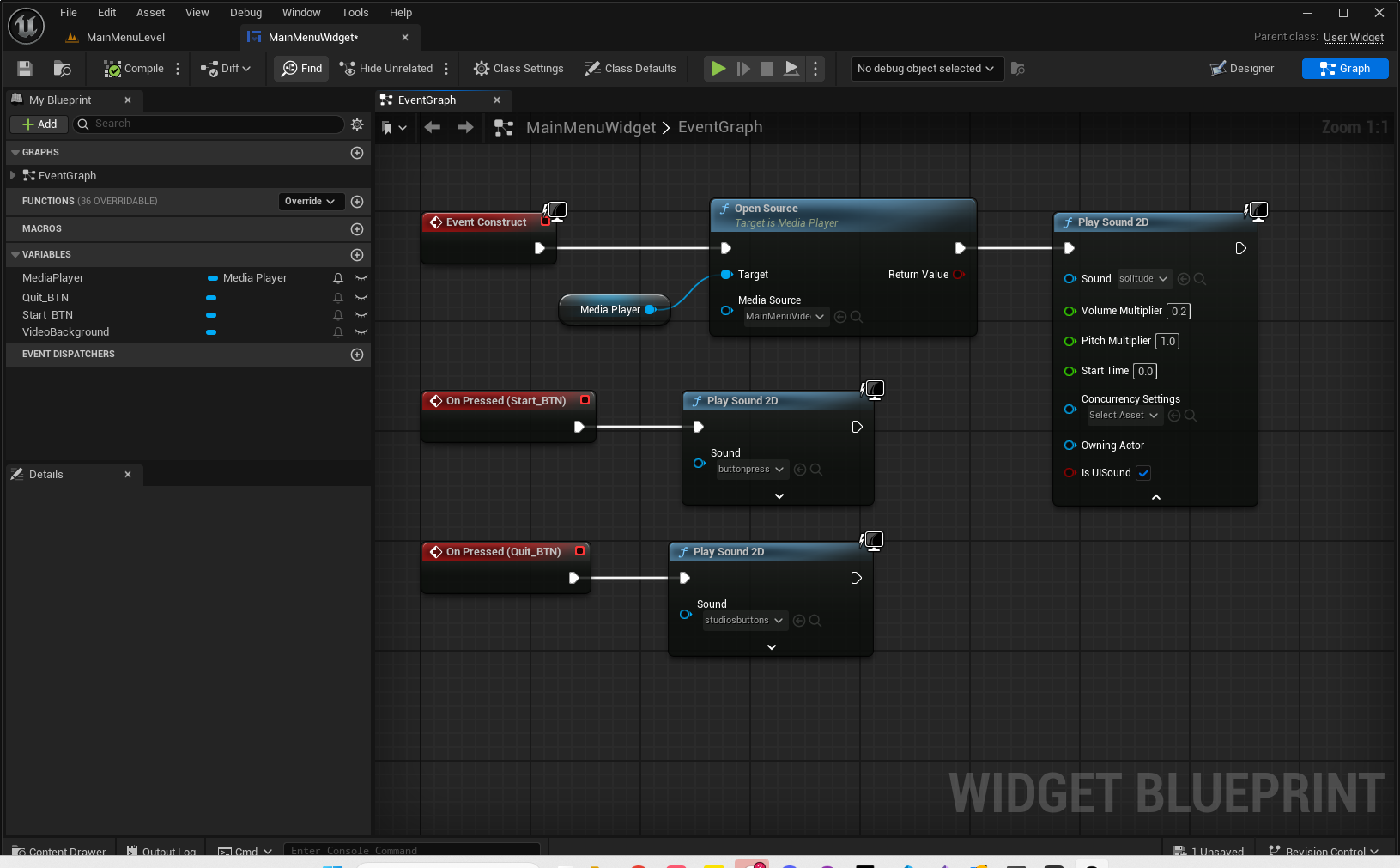Click use-selected-asset arrow beside solitude

tap(1184, 279)
